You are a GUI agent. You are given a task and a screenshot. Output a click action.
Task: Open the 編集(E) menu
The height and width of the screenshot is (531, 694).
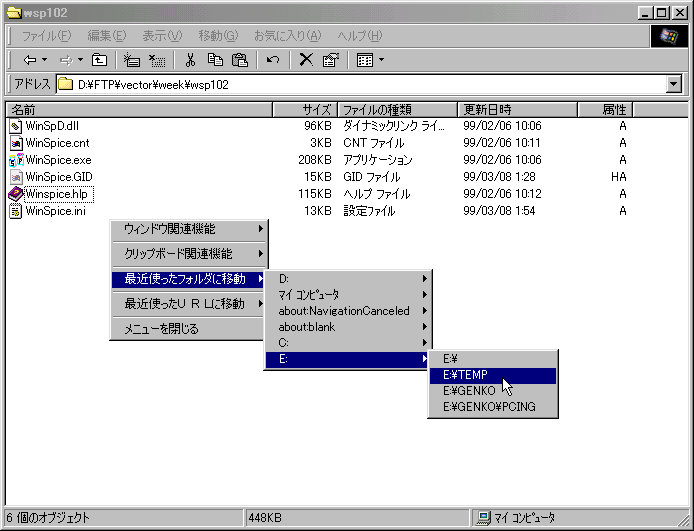(x=107, y=36)
